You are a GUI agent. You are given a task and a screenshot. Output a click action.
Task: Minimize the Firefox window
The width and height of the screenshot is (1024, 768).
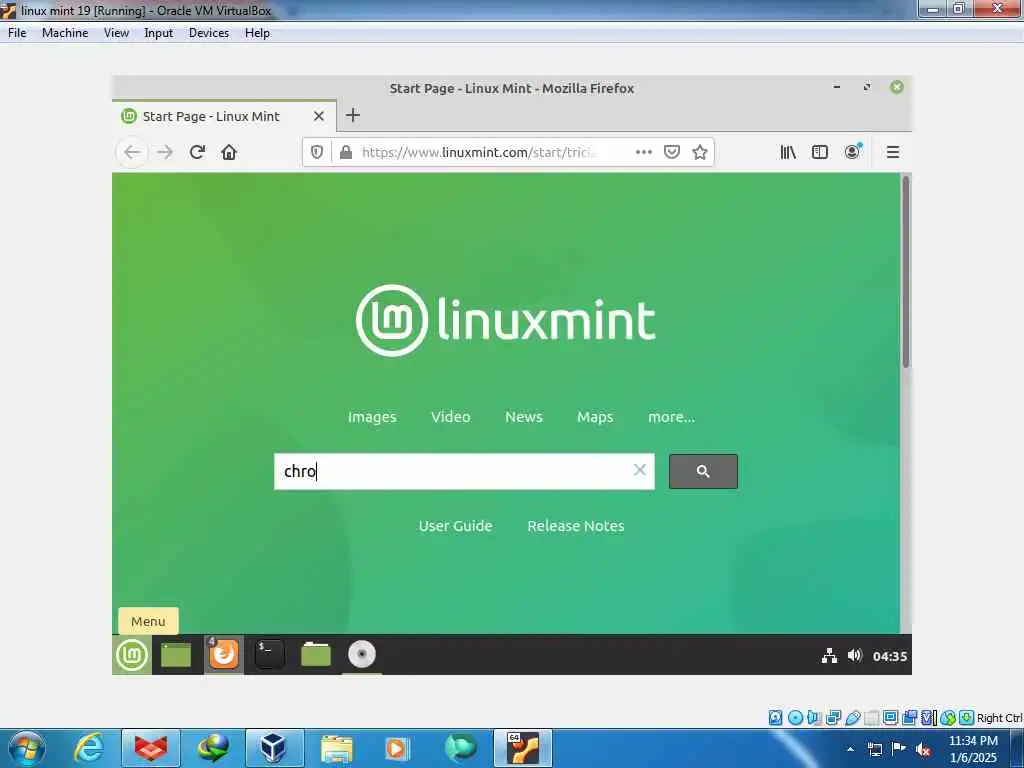point(837,87)
